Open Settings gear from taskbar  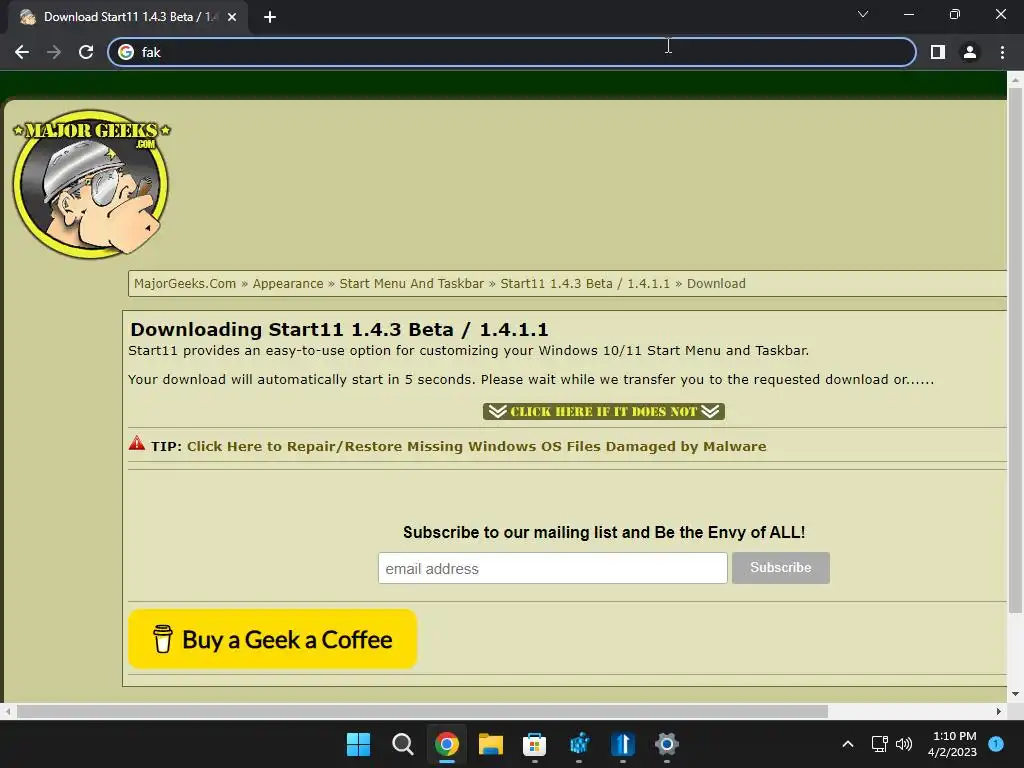[667, 744]
